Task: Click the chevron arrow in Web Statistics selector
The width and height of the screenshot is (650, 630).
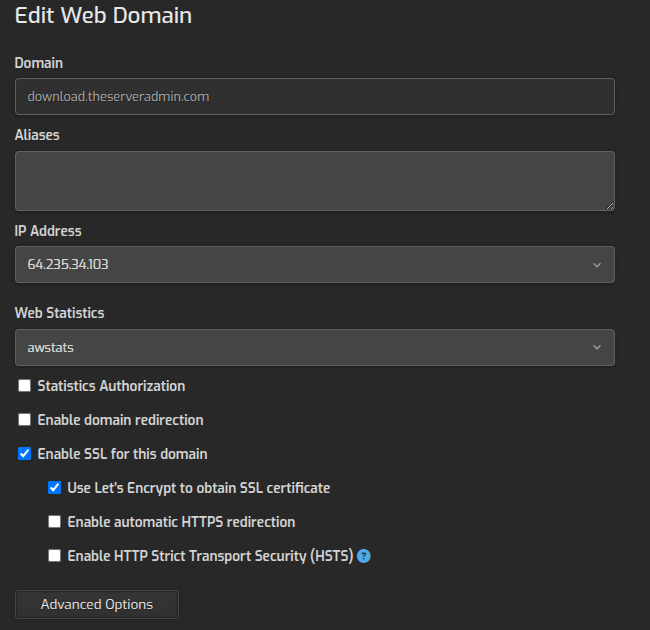Action: 597,347
